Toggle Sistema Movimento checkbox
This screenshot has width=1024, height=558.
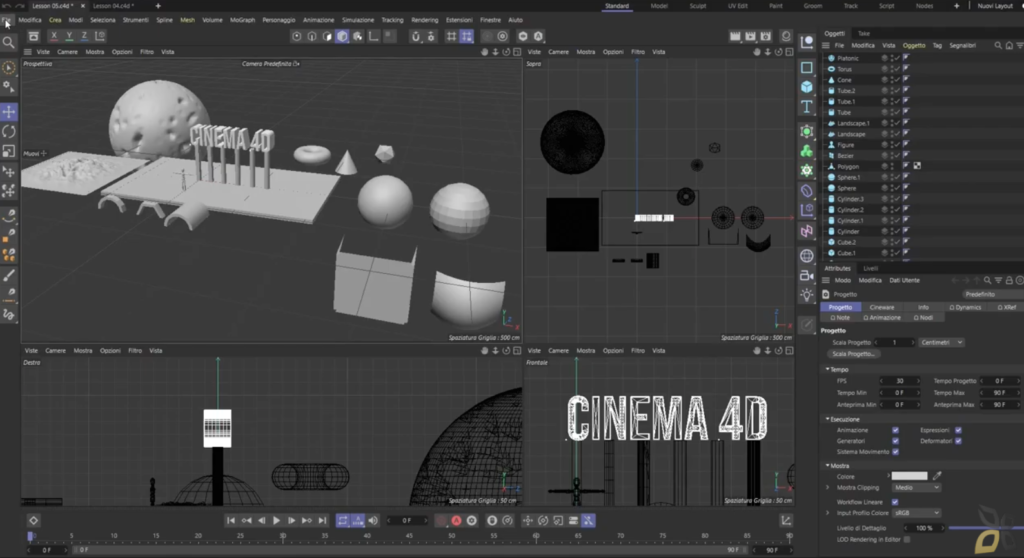pos(895,451)
